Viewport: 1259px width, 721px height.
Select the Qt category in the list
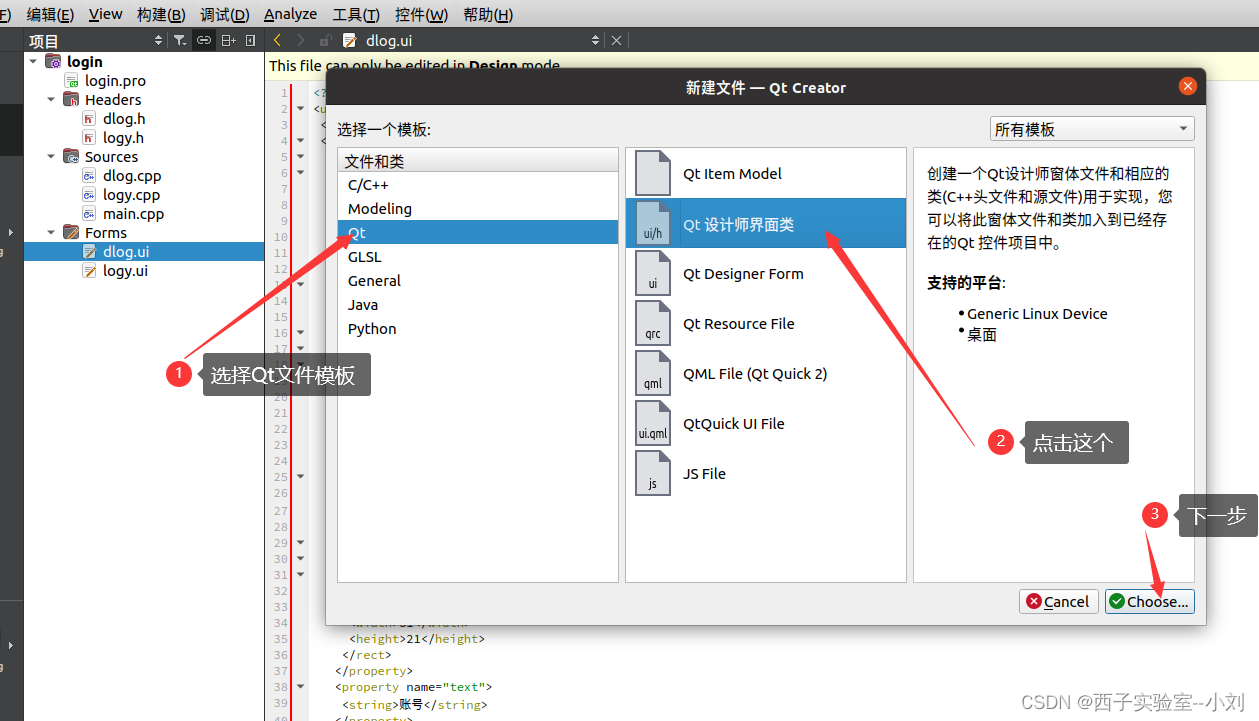[x=478, y=233]
